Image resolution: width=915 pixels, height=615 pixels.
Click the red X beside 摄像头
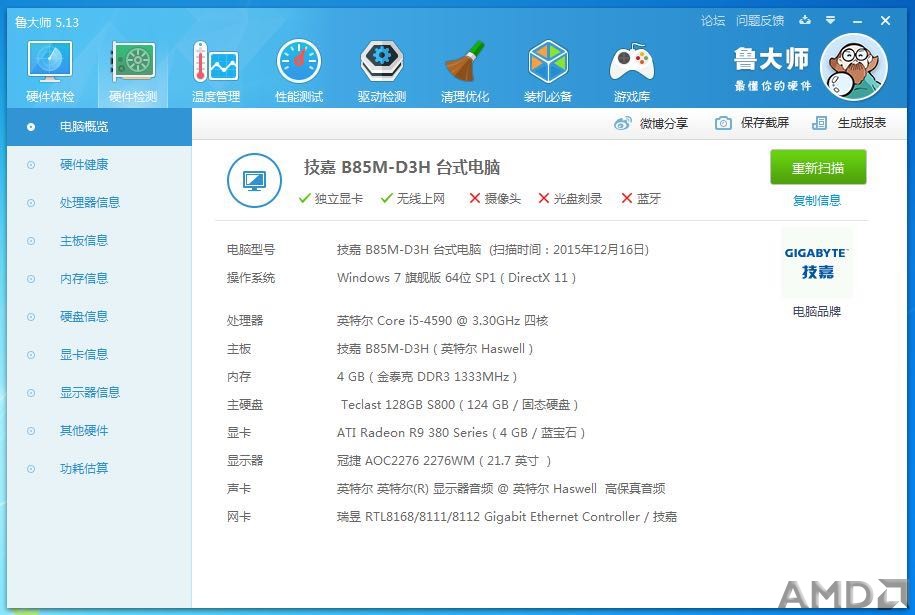pyautogui.click(x=474, y=198)
